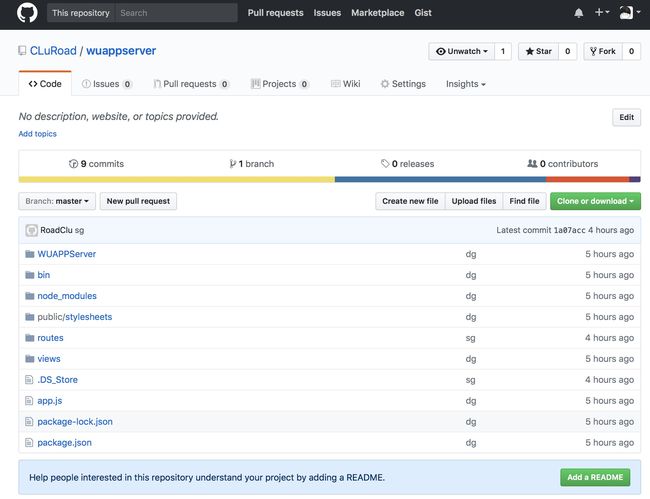
Task: Open the package.json file
Action: (64, 443)
